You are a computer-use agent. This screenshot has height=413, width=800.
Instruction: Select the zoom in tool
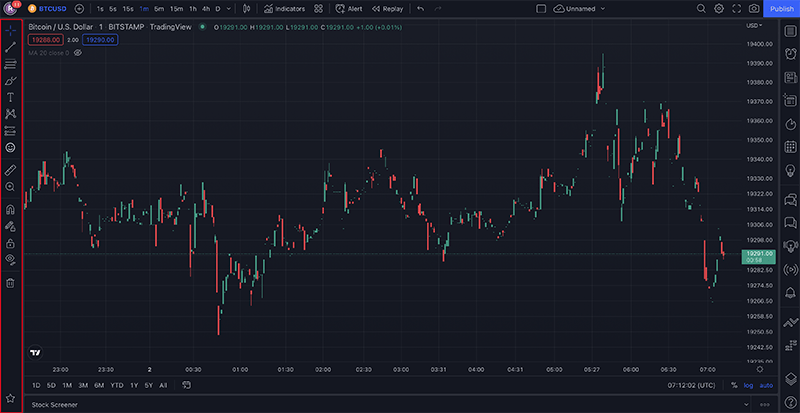11,187
